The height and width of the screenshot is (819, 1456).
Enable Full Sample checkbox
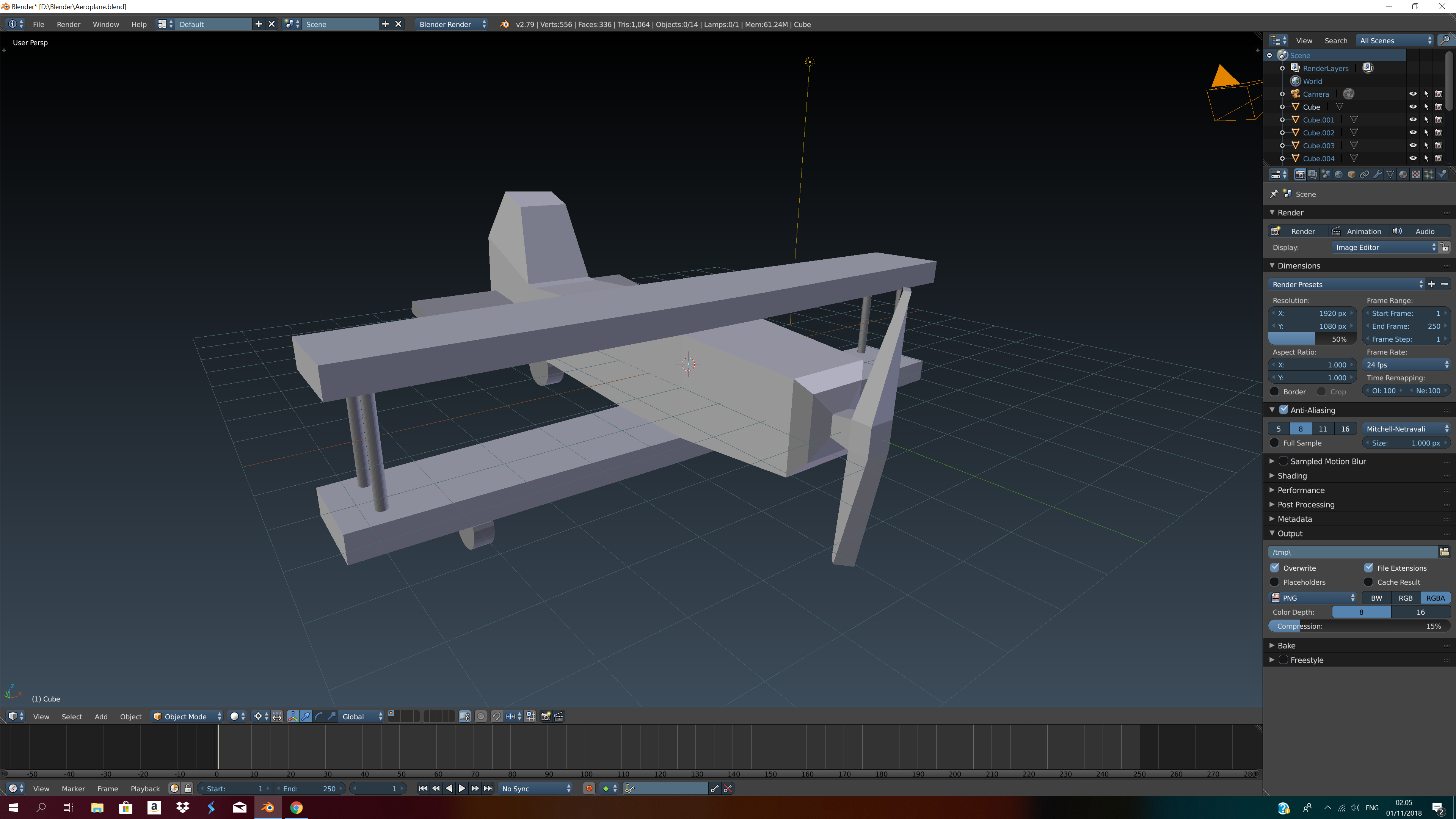pos(1274,443)
